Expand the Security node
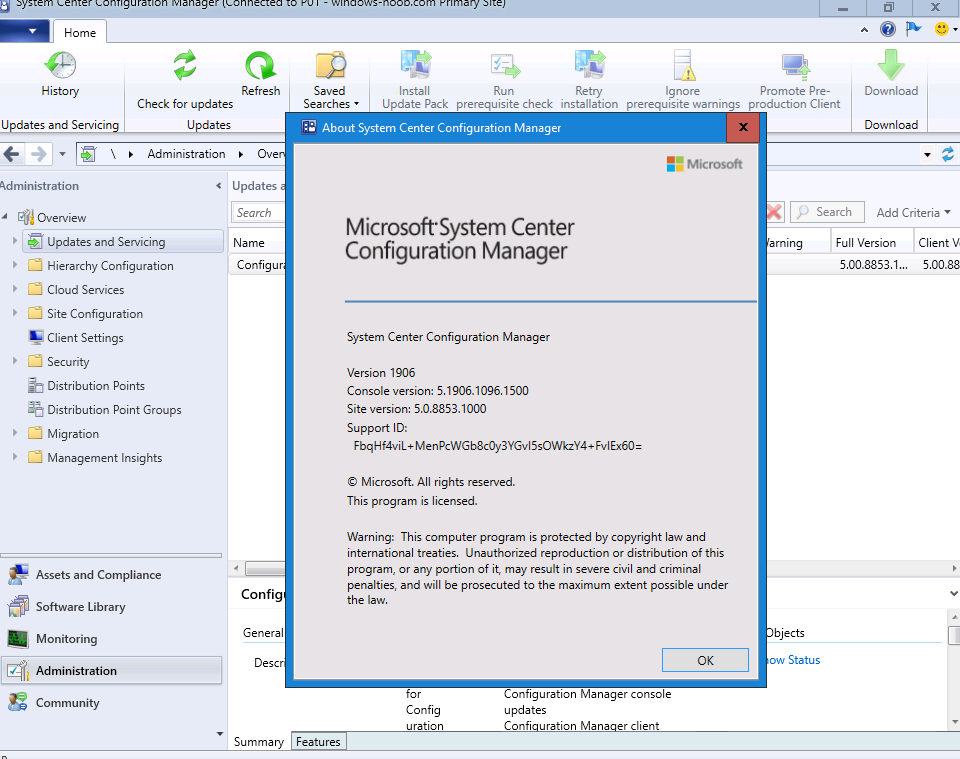The height and width of the screenshot is (759, 960). (x=15, y=361)
